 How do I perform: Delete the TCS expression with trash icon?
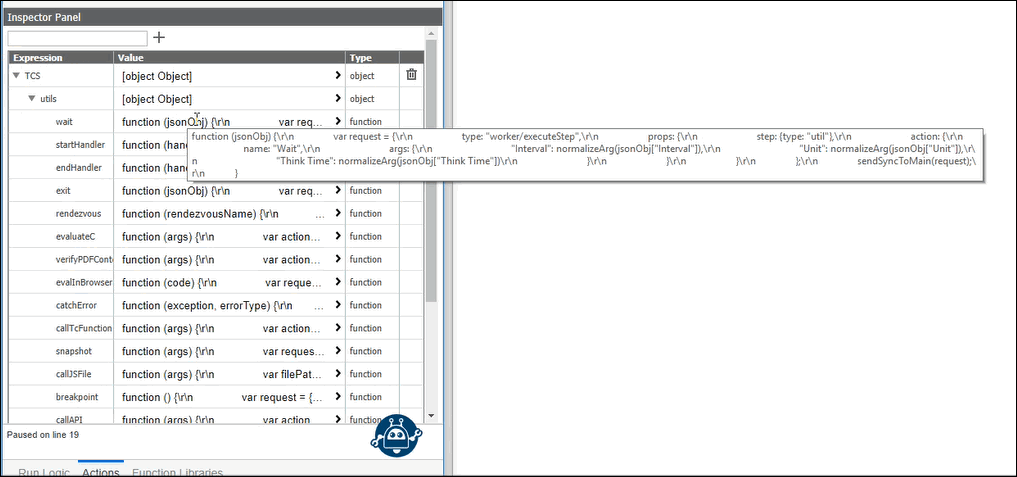coord(411,75)
